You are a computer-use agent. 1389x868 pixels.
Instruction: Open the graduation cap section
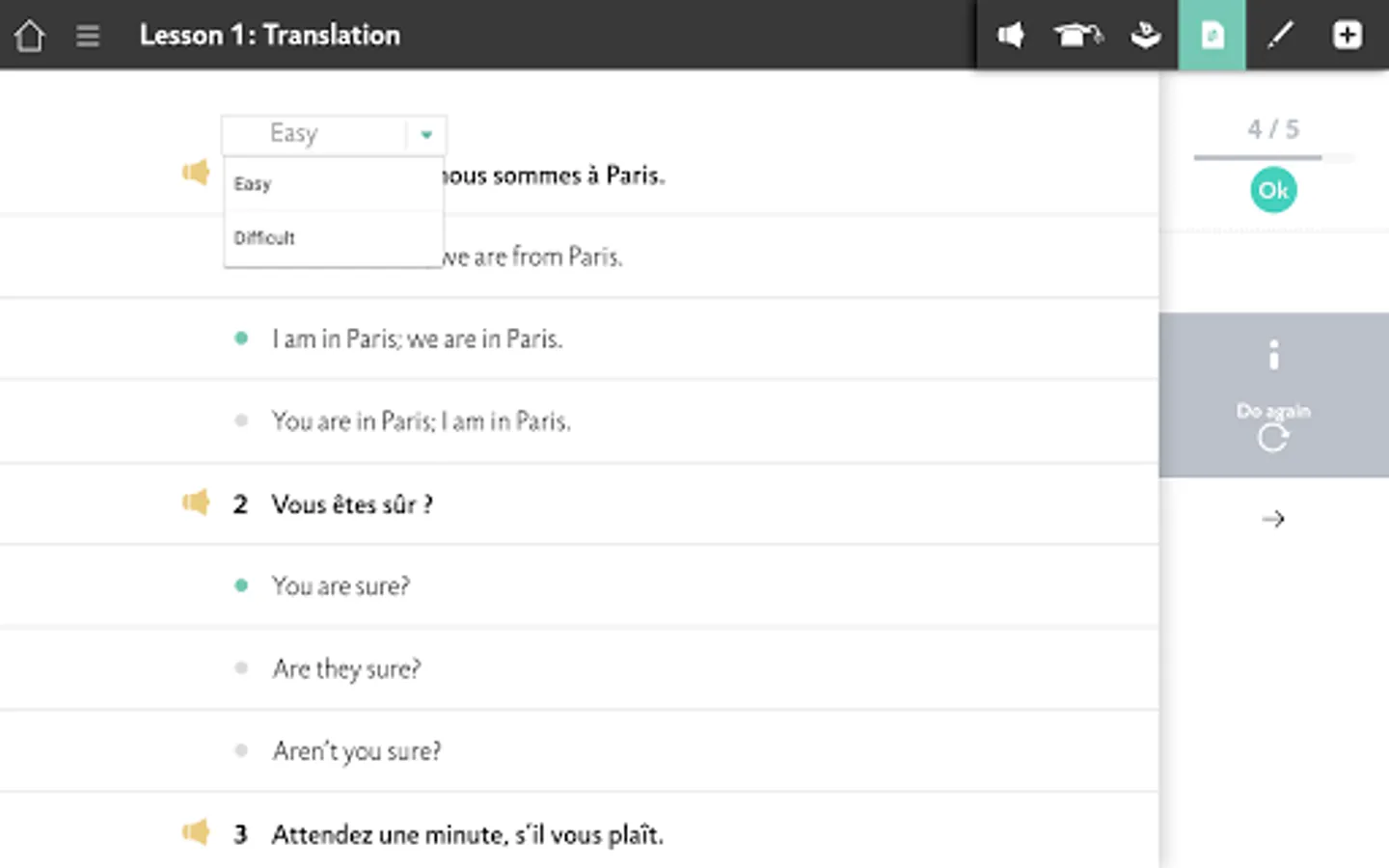click(x=1076, y=36)
